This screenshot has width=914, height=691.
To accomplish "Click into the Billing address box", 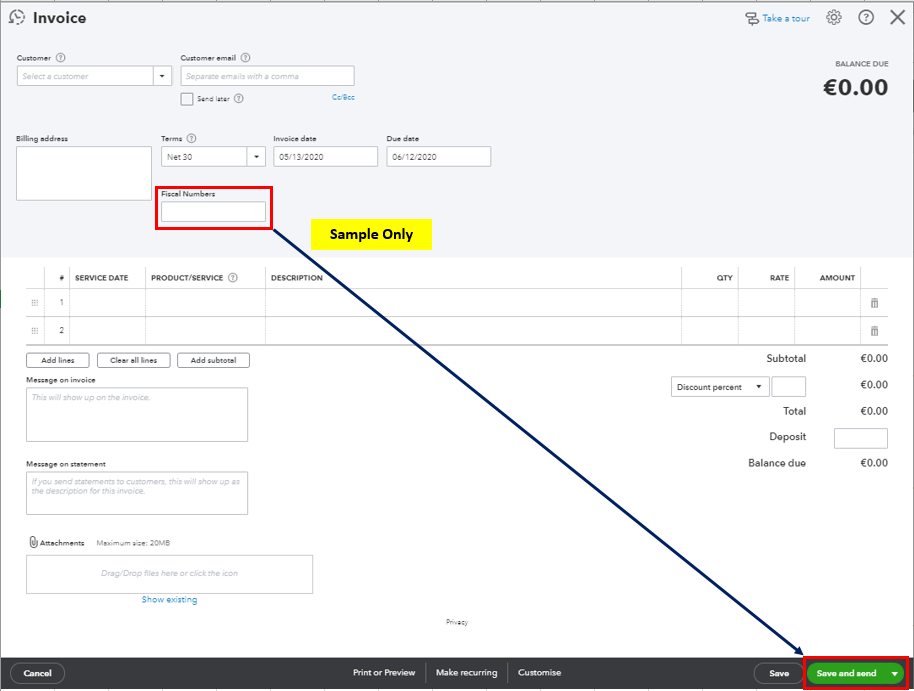I will click(x=84, y=173).
